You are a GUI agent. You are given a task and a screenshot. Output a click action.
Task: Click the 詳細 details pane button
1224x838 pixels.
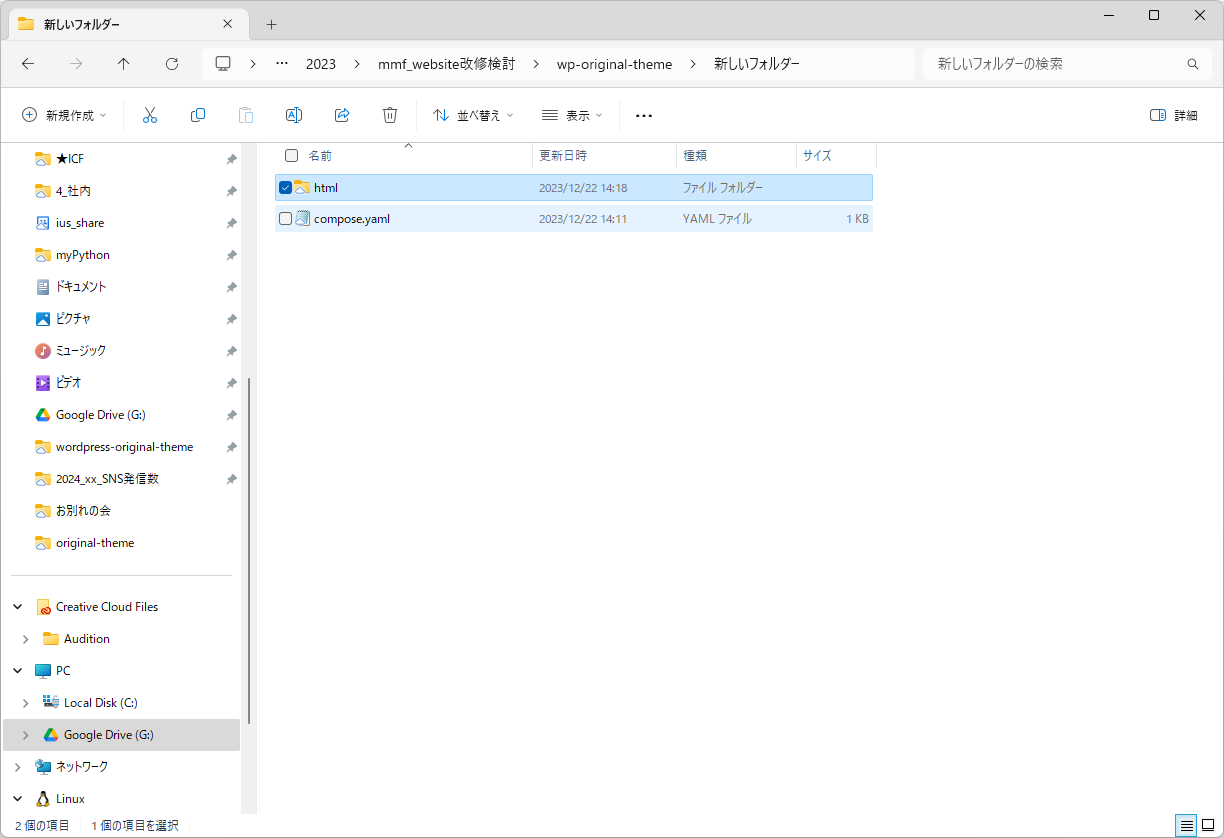coord(1174,115)
